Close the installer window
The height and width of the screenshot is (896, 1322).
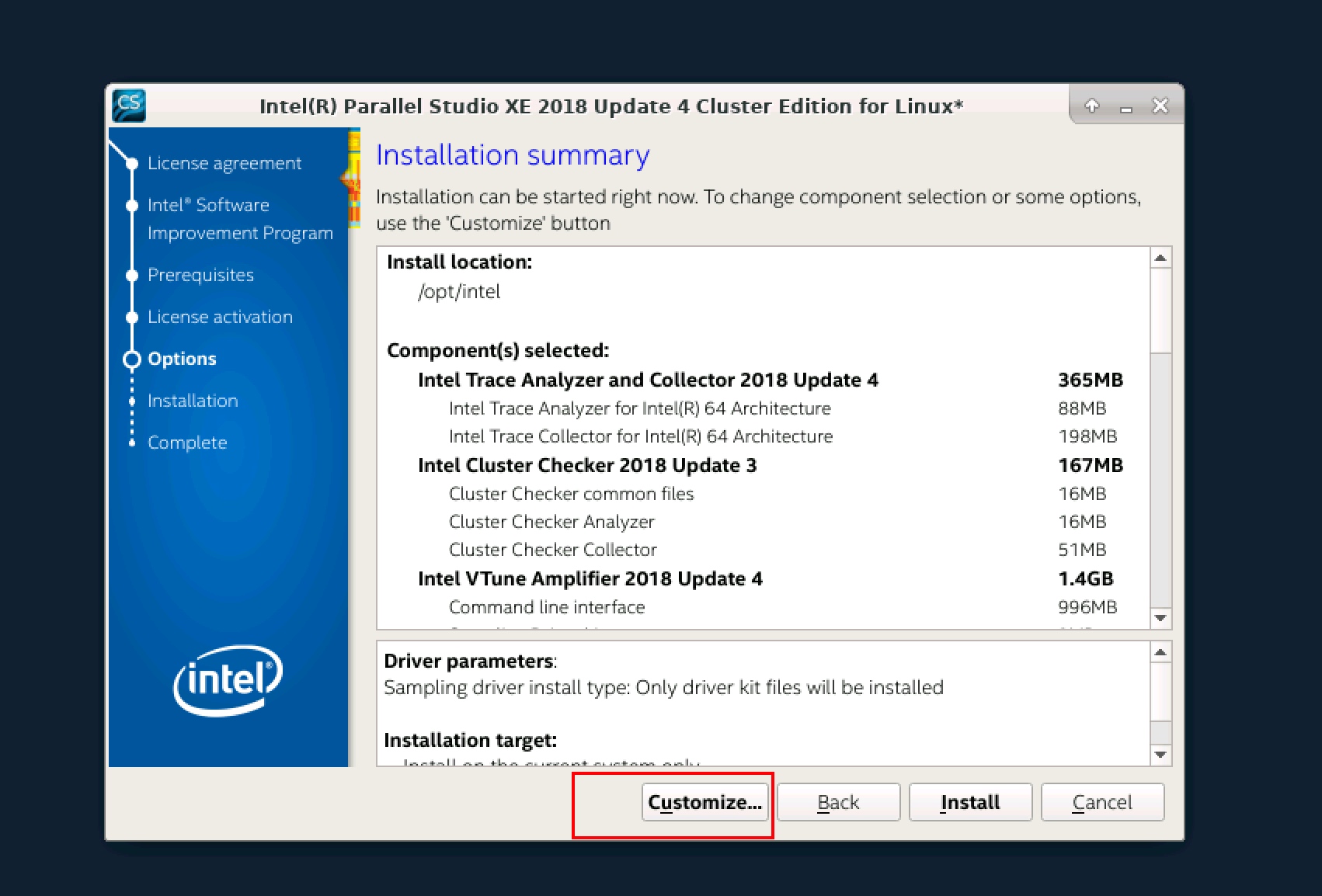click(x=1160, y=106)
